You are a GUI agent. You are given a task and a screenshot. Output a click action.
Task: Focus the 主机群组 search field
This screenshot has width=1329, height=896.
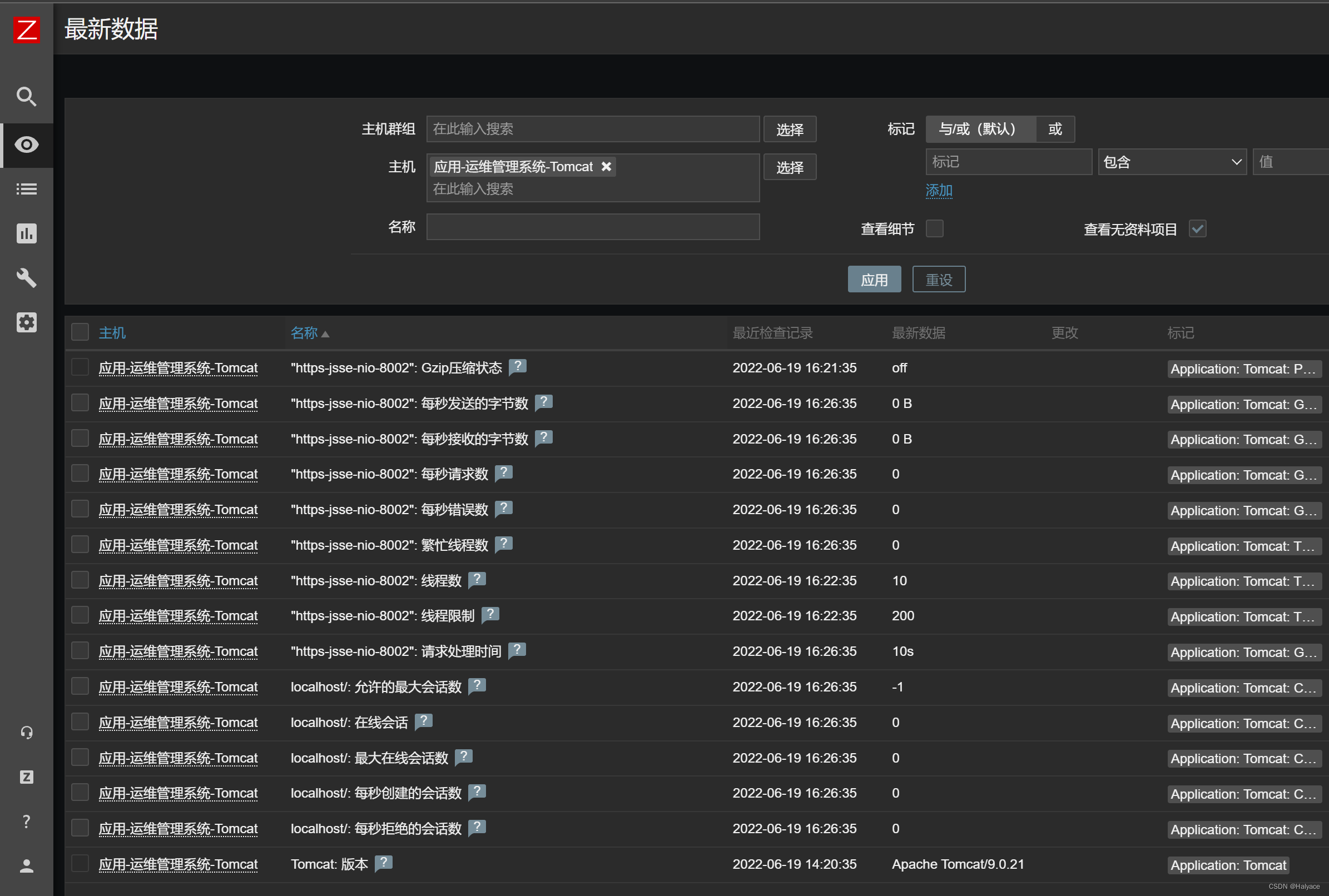[593, 129]
